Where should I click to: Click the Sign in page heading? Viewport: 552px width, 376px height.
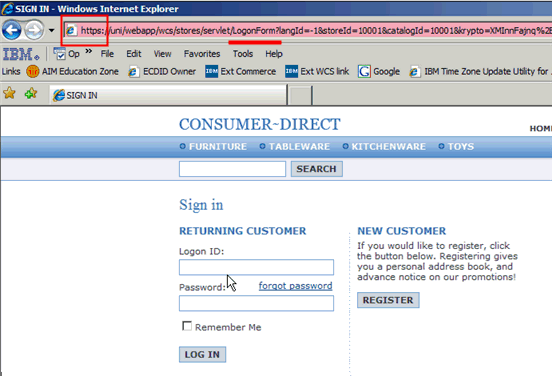click(x=201, y=205)
